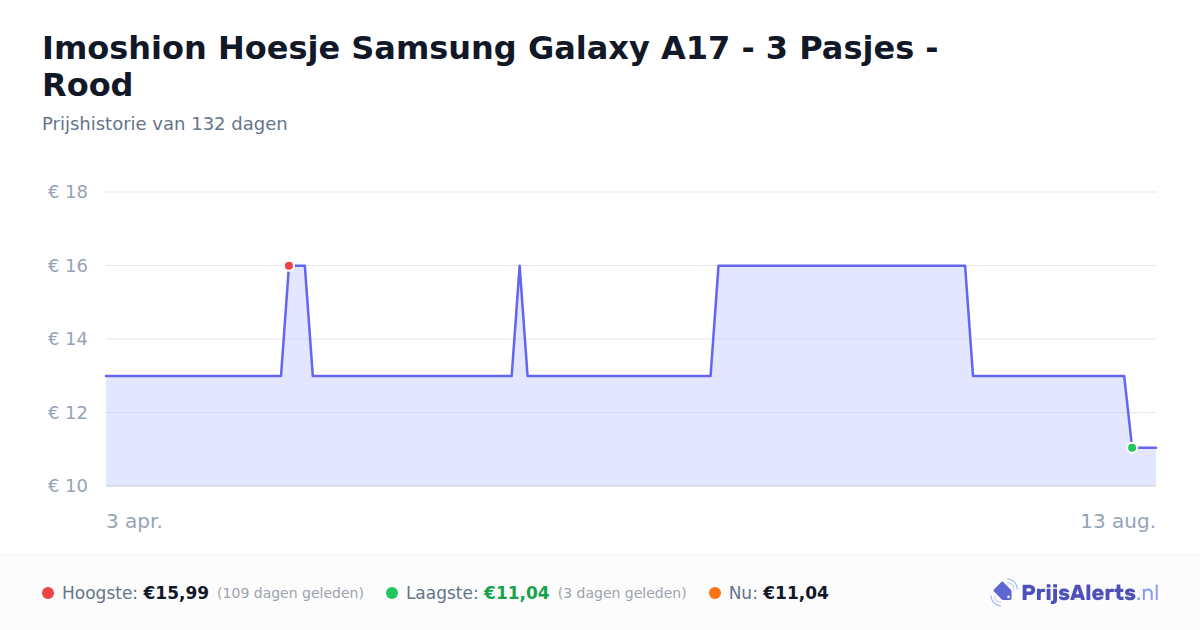The width and height of the screenshot is (1200, 630).
Task: Open the PrijsAlerts.nl brand link
Action: pyautogui.click(x=1075, y=593)
